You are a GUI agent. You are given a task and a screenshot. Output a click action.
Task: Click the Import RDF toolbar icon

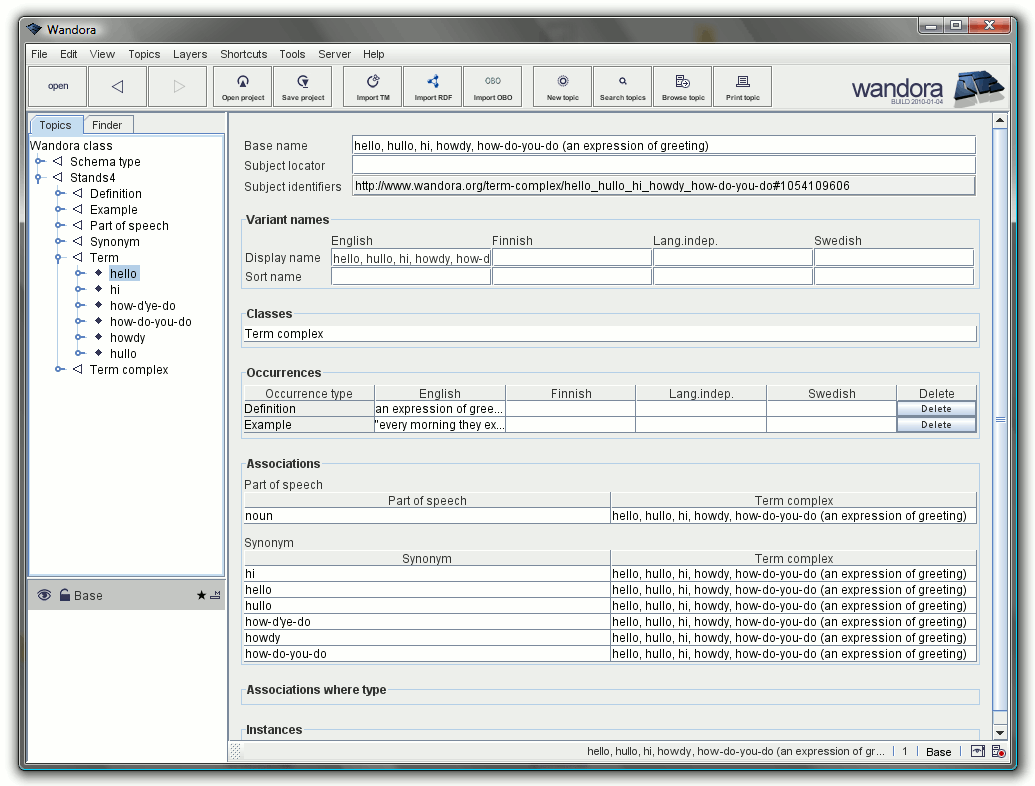[x=432, y=86]
